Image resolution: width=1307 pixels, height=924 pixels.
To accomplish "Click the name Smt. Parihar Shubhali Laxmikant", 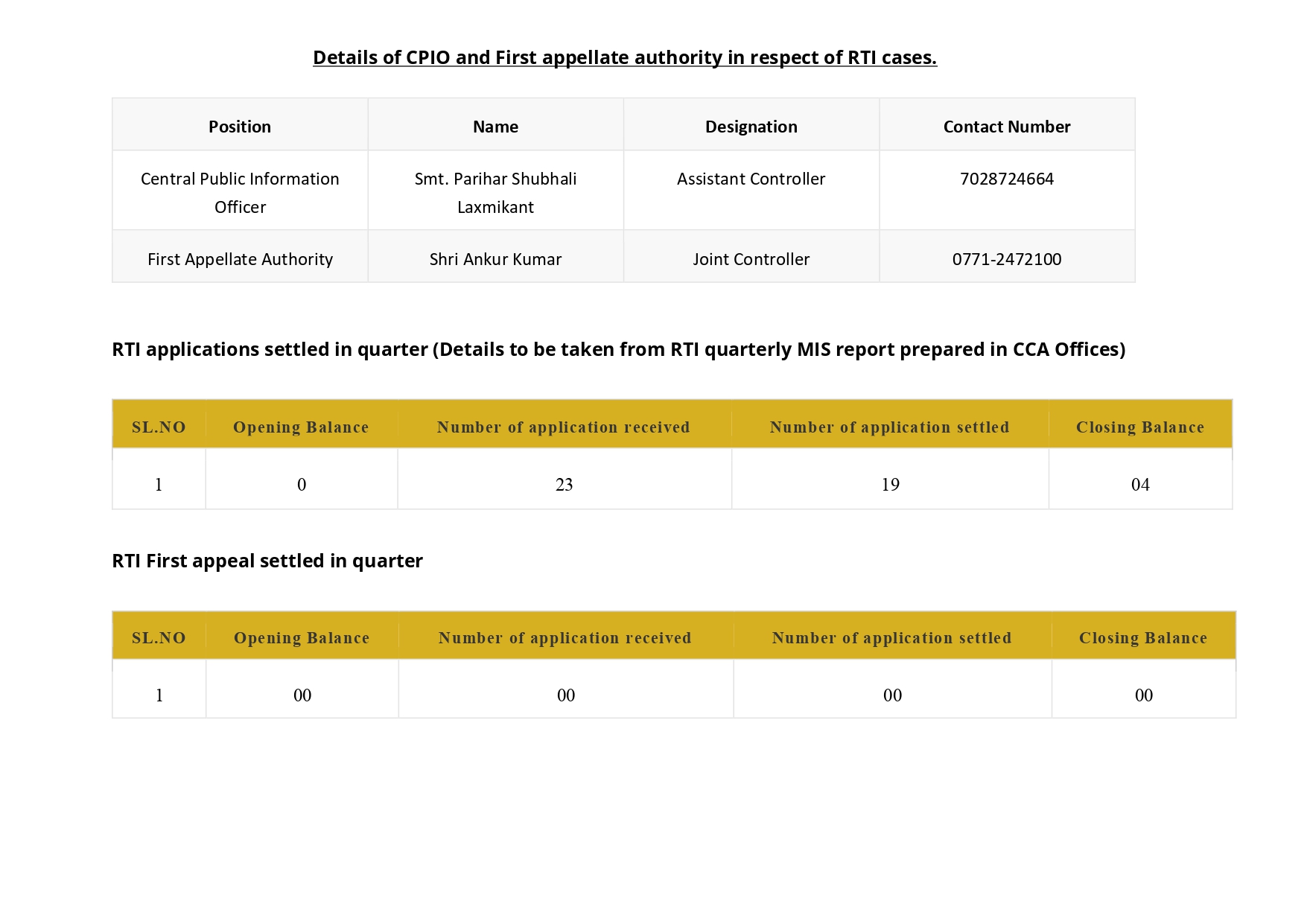I will click(x=495, y=193).
